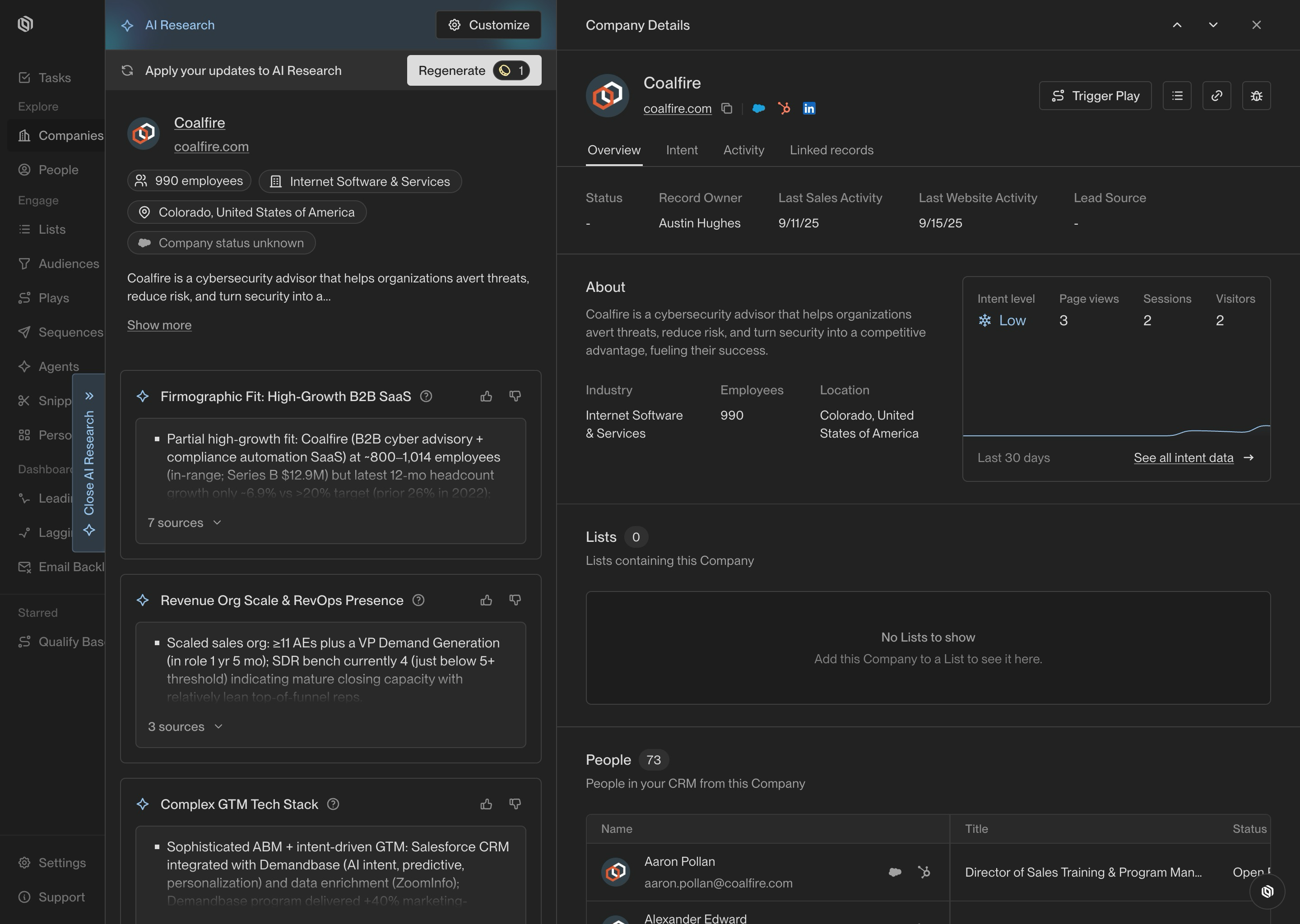The width and height of the screenshot is (1300, 924).
Task: Switch to the Activity tab
Action: (x=743, y=150)
